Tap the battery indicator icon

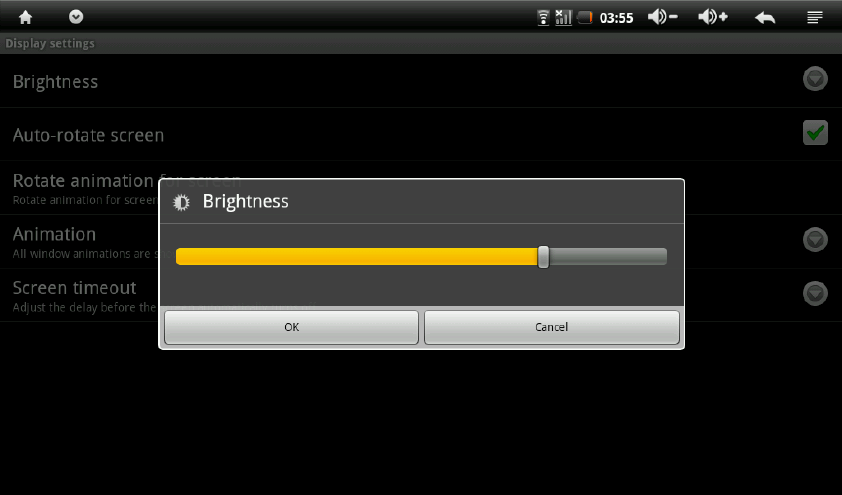[585, 17]
